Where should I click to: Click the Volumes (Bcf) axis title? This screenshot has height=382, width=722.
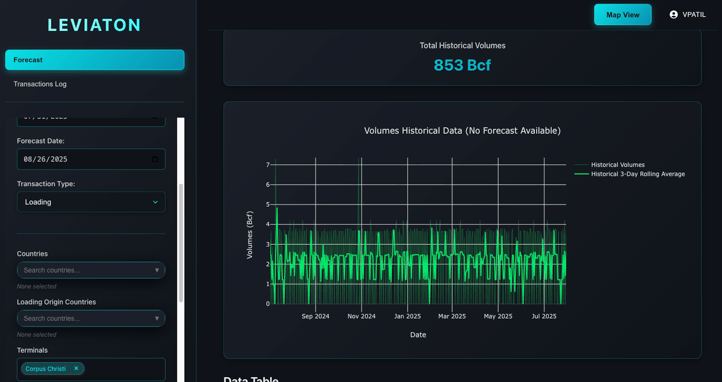pyautogui.click(x=250, y=235)
